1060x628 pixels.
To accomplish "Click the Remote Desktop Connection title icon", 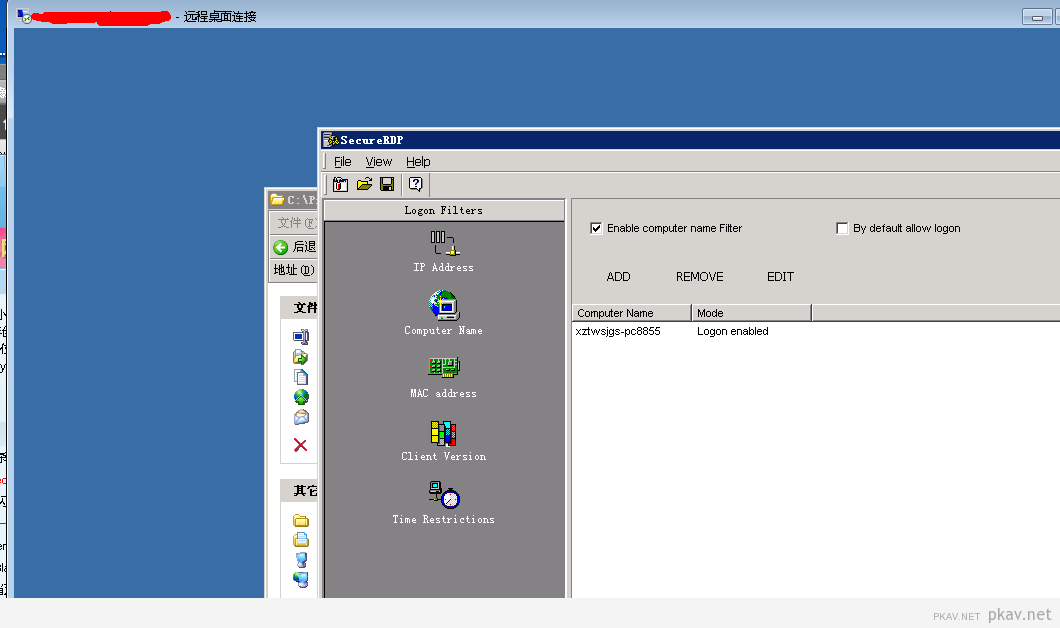I will 24,16.
